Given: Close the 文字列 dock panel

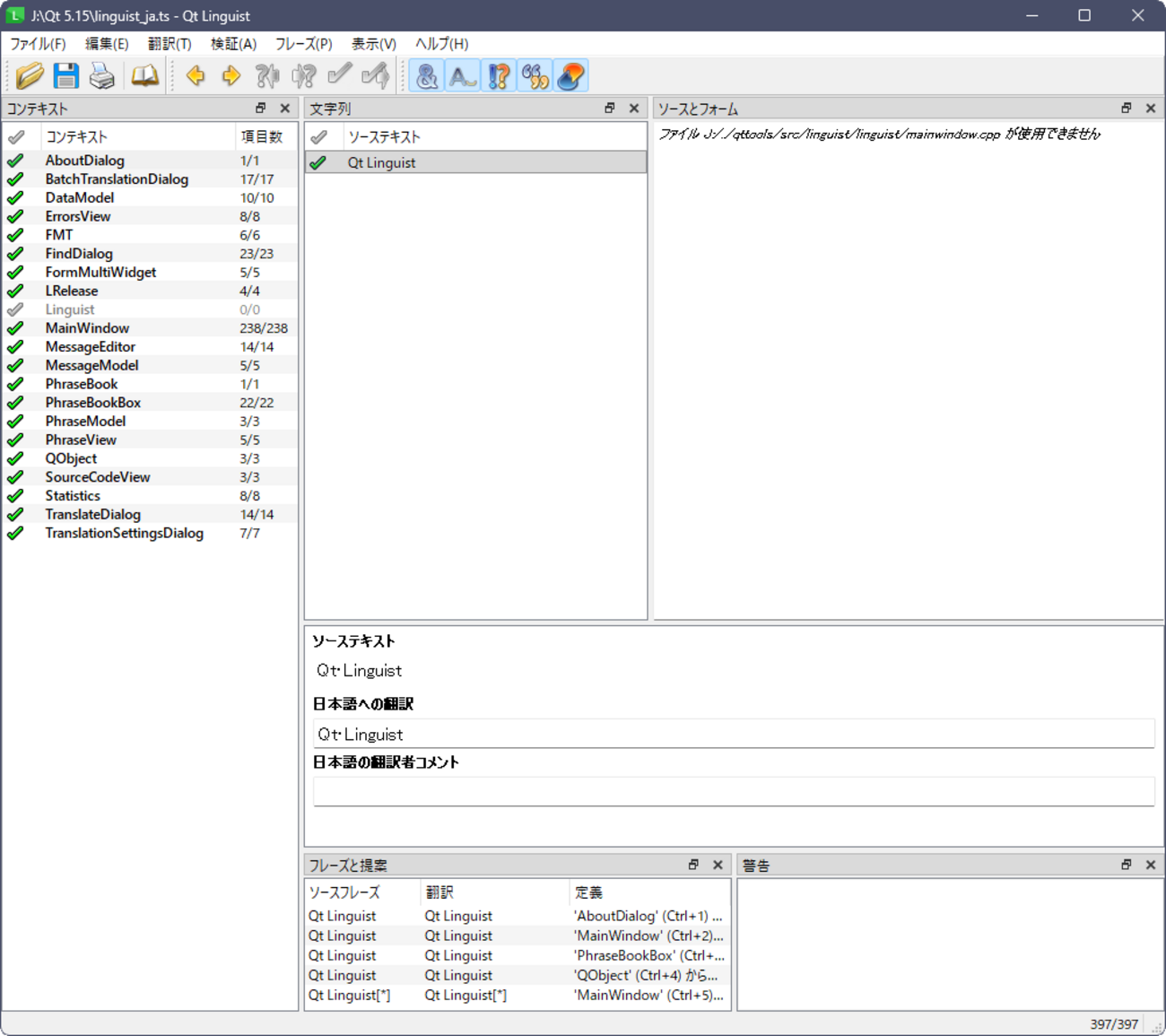Looking at the screenshot, I should coord(634,109).
